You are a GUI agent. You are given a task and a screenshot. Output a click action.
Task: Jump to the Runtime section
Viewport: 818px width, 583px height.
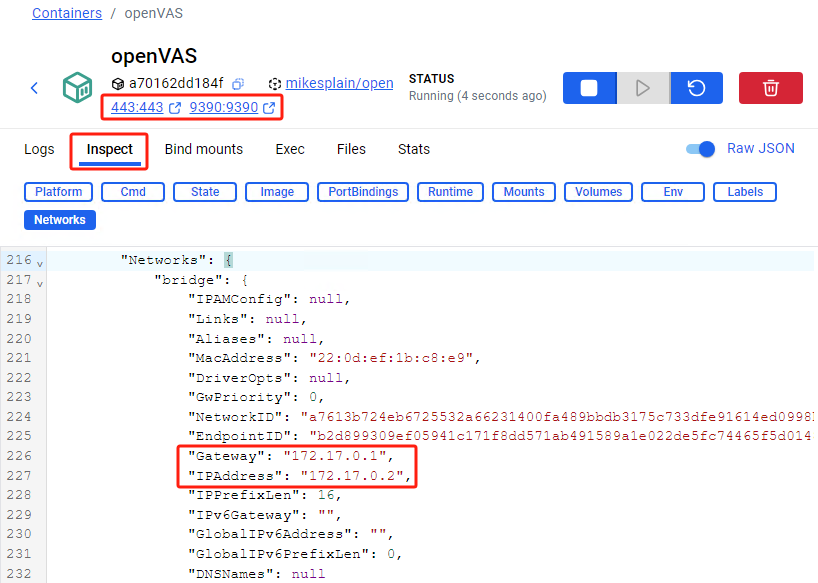451,192
